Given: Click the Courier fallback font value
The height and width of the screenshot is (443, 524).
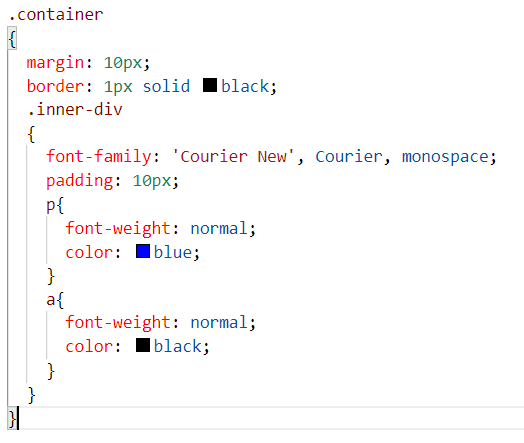Looking at the screenshot, I should [349, 157].
